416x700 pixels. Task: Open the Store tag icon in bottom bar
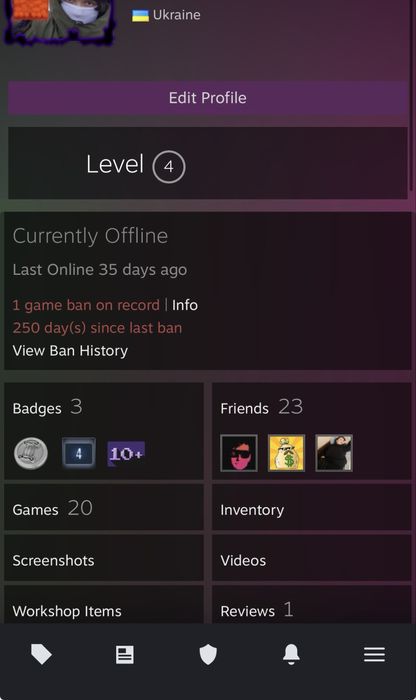(41, 655)
